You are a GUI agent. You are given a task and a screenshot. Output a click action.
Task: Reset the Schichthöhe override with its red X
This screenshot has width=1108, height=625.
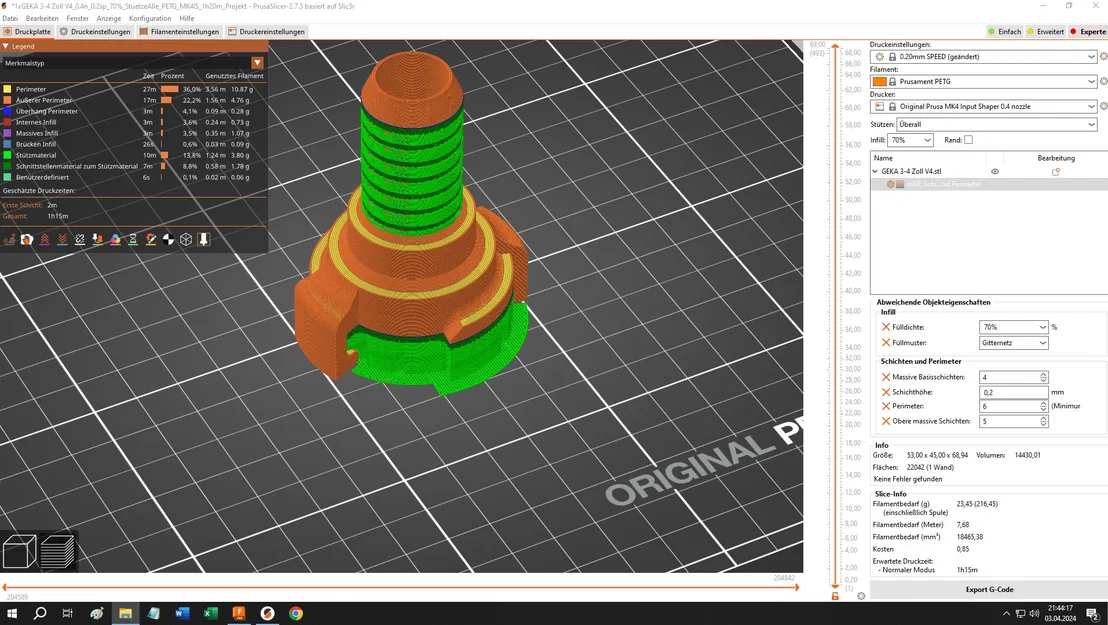tap(885, 392)
